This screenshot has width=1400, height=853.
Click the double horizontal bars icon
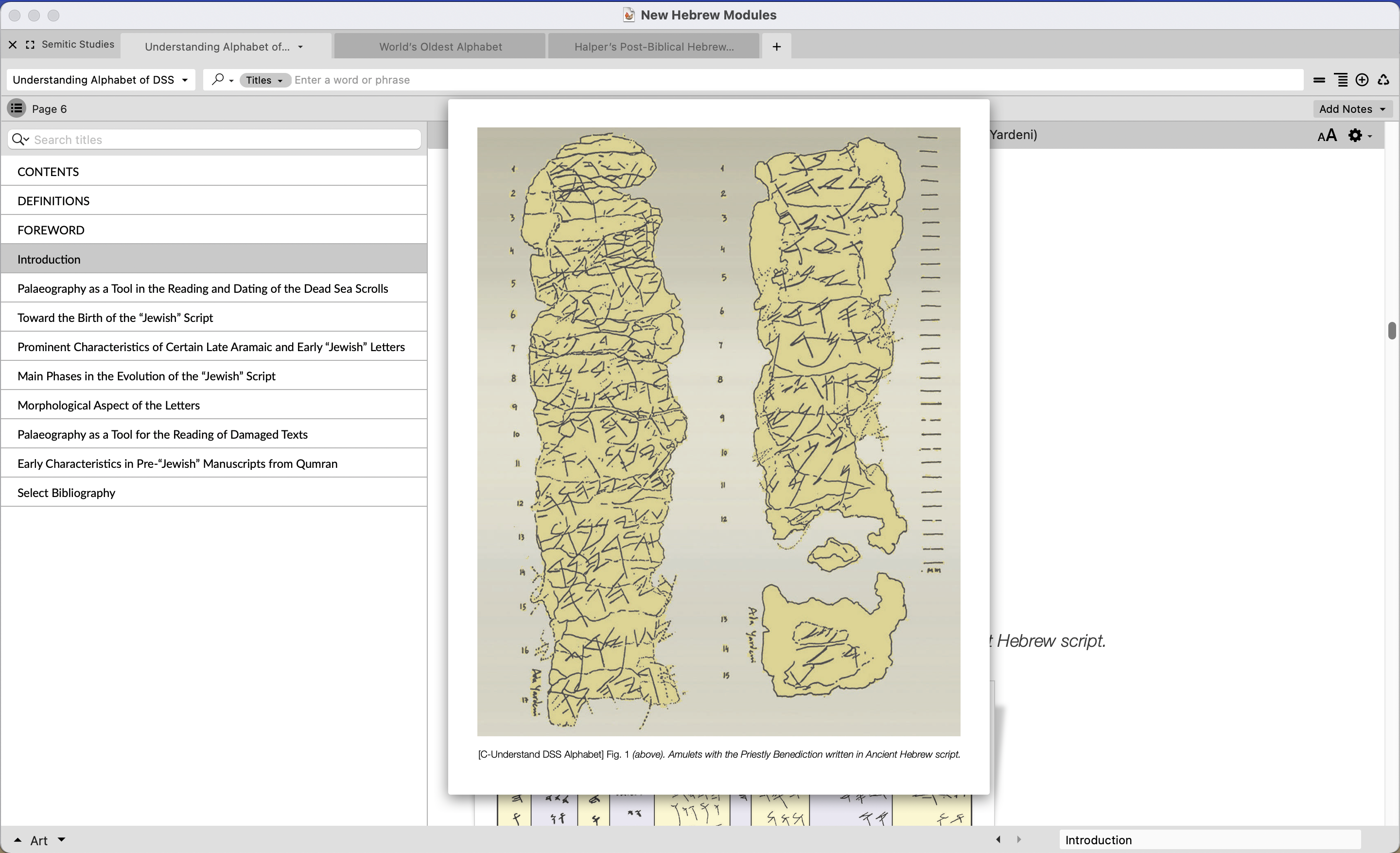click(1319, 80)
